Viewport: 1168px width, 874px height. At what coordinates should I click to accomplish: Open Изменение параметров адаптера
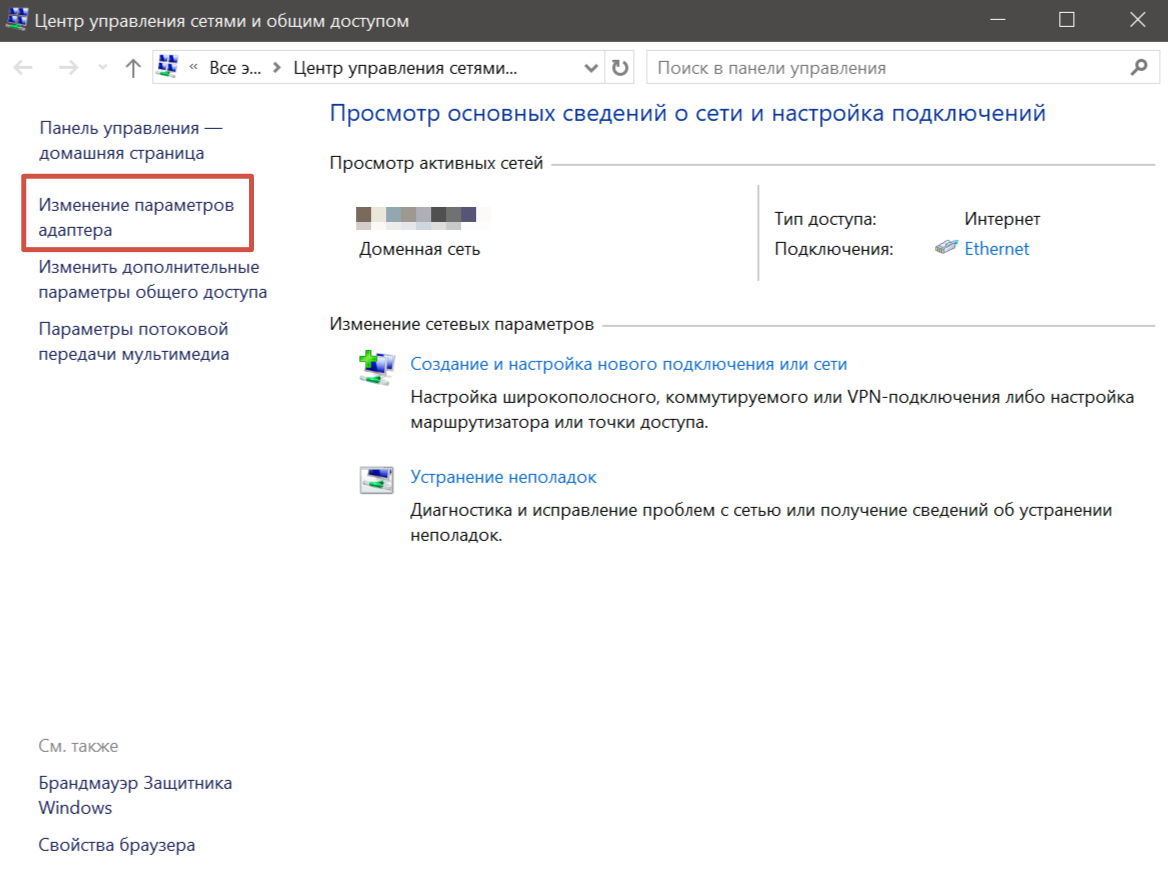tap(136, 217)
